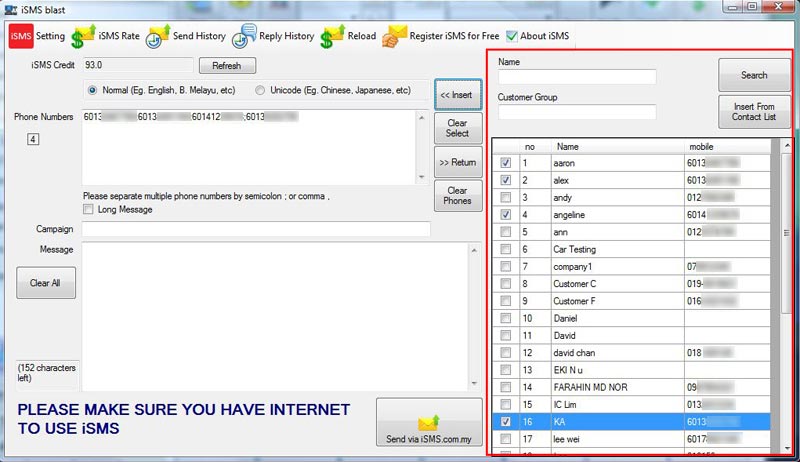Screen dimensions: 800x462
Task: Open the Send History toolbar label
Action: (x=199, y=36)
